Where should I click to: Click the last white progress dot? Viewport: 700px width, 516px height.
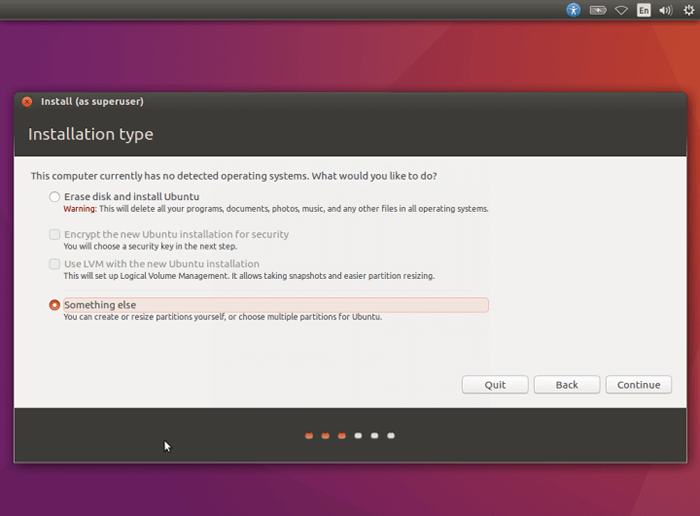[391, 436]
